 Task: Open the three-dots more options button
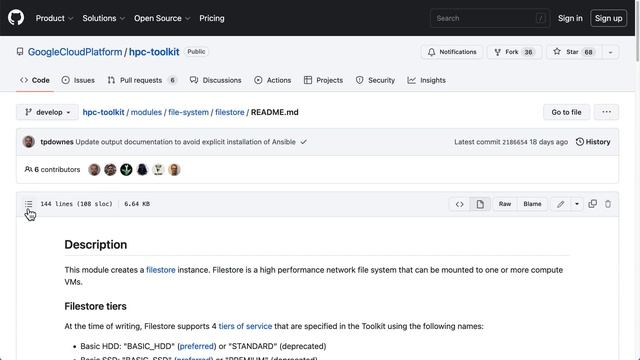pyautogui.click(x=607, y=112)
